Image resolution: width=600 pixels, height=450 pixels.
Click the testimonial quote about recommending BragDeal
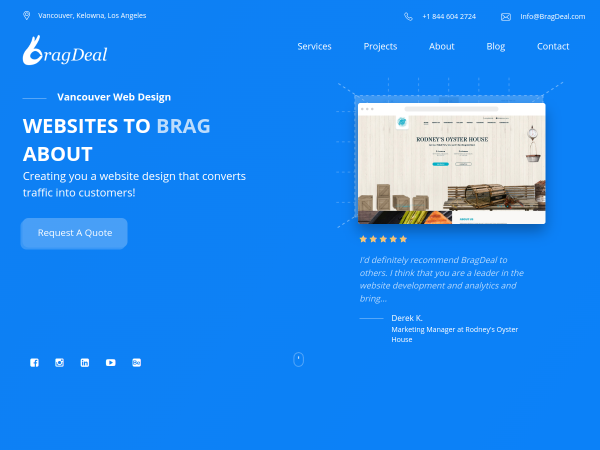pos(442,279)
